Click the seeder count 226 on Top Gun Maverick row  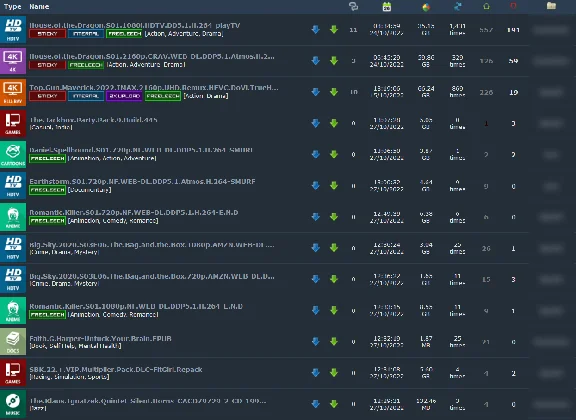point(486,92)
